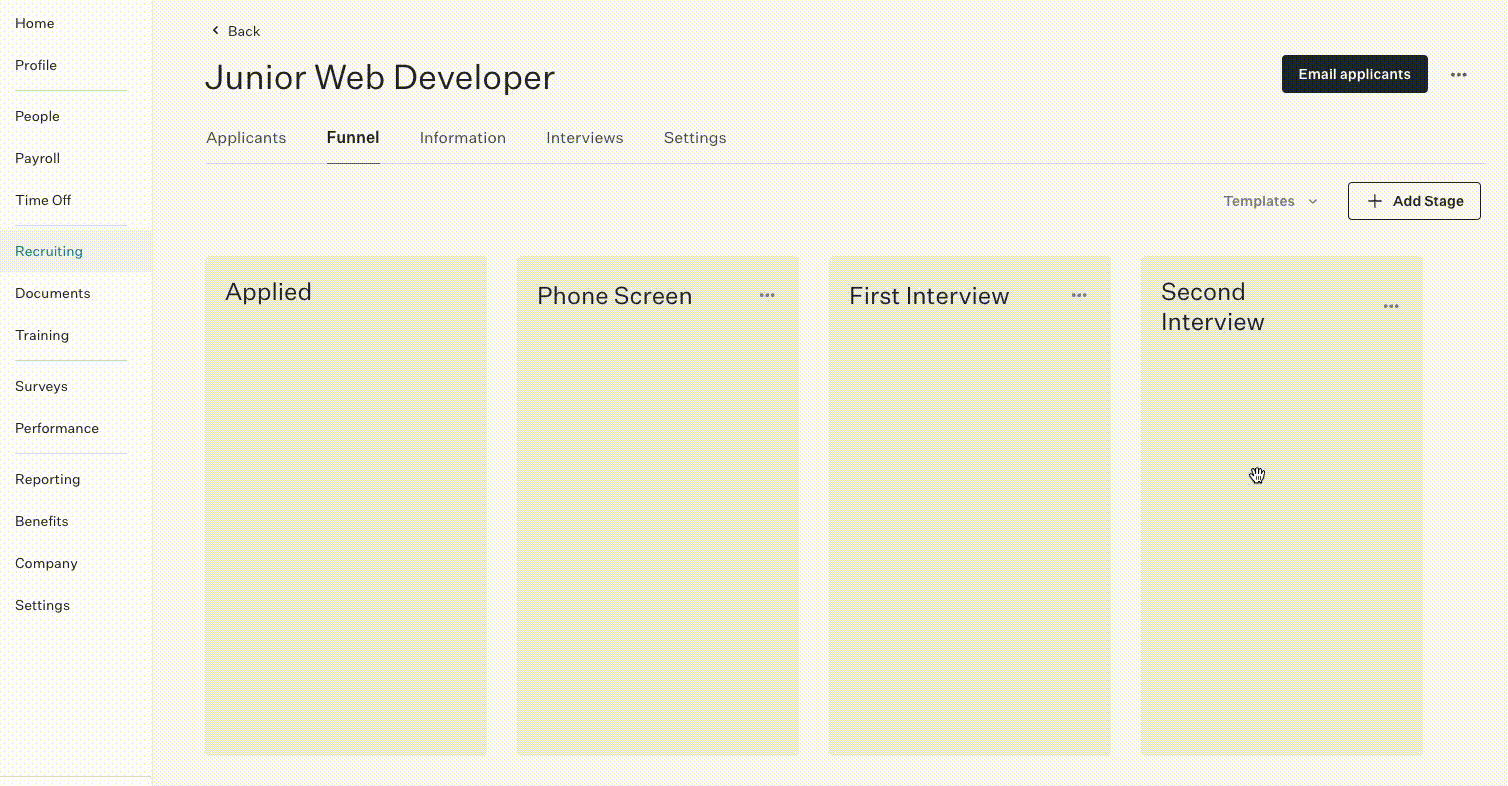Click the Email applicants button
This screenshot has height=786, width=1508.
pyautogui.click(x=1355, y=74)
